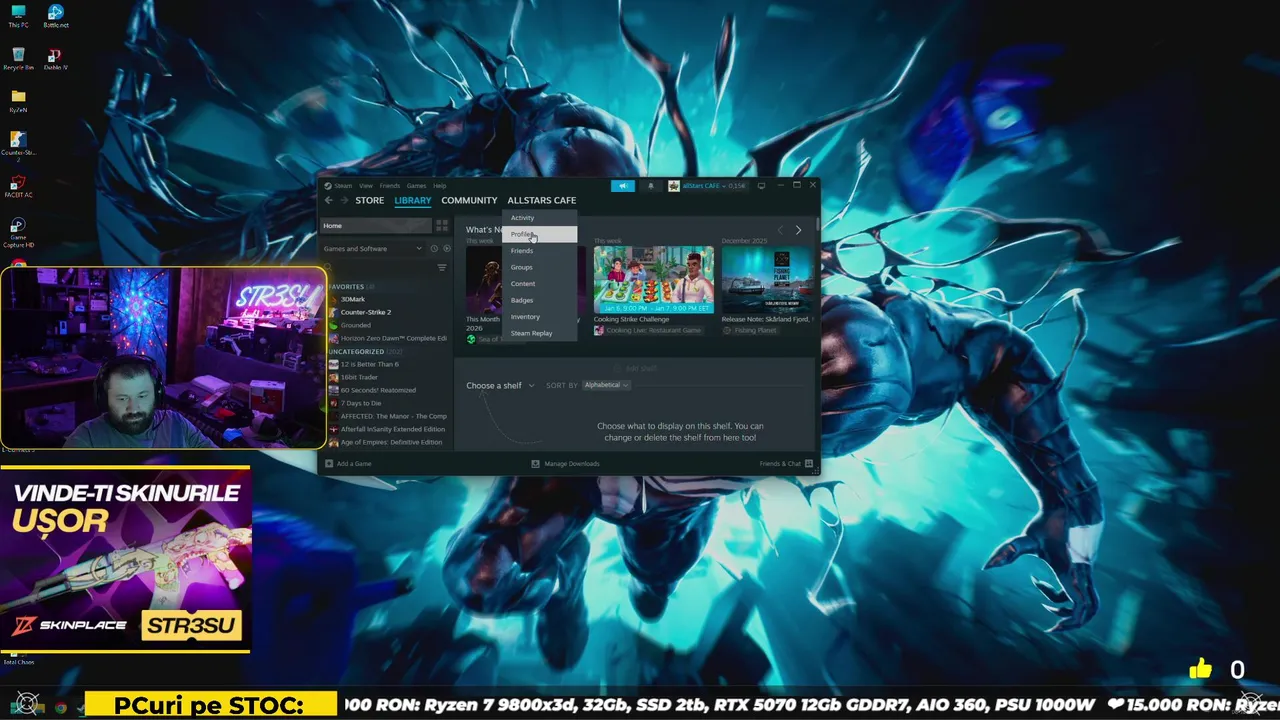Select Steam Replay in the dropdown menu
Viewport: 1280px width, 720px height.
click(x=540, y=333)
